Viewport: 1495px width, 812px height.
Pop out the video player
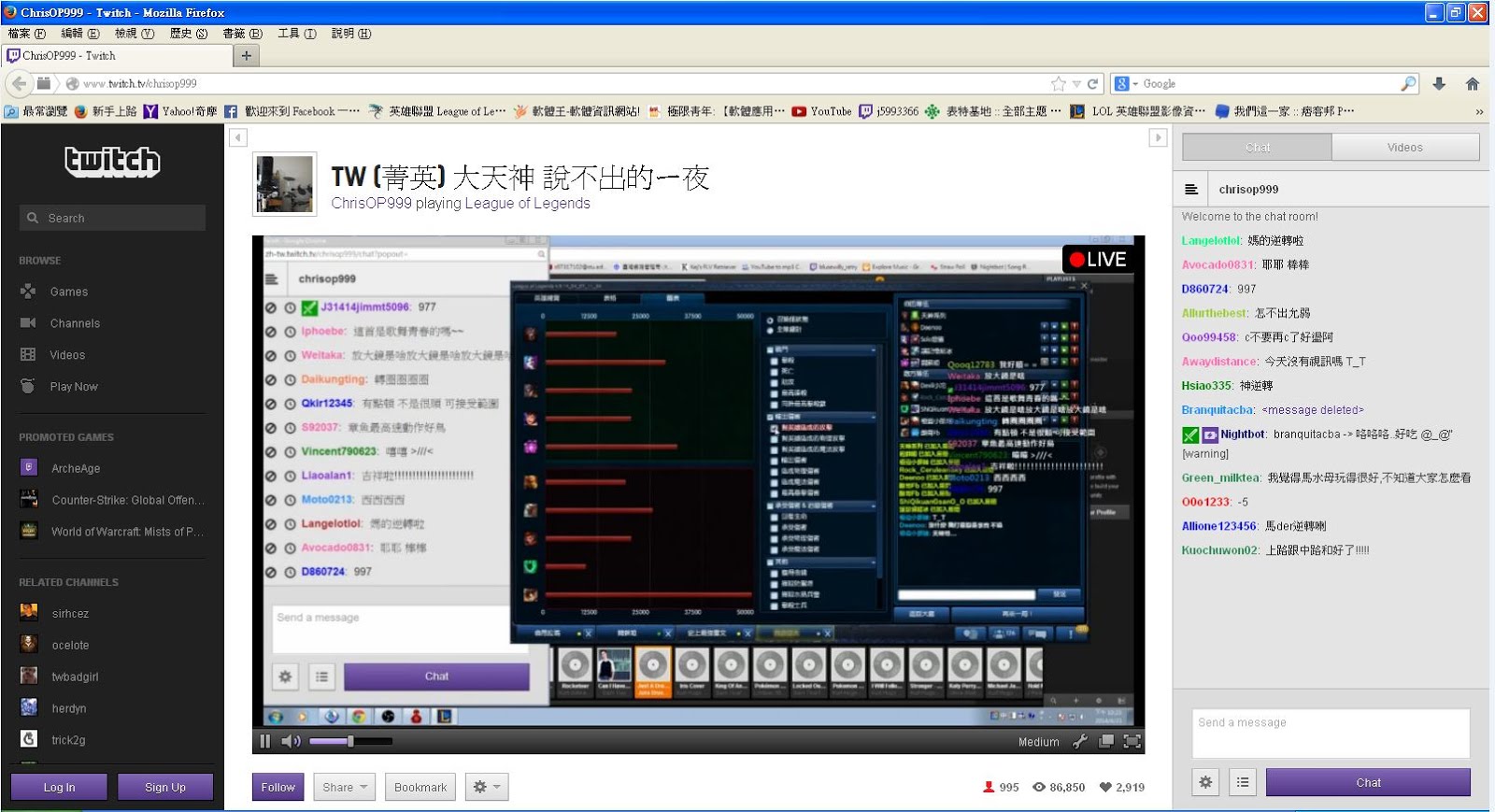click(x=1106, y=741)
